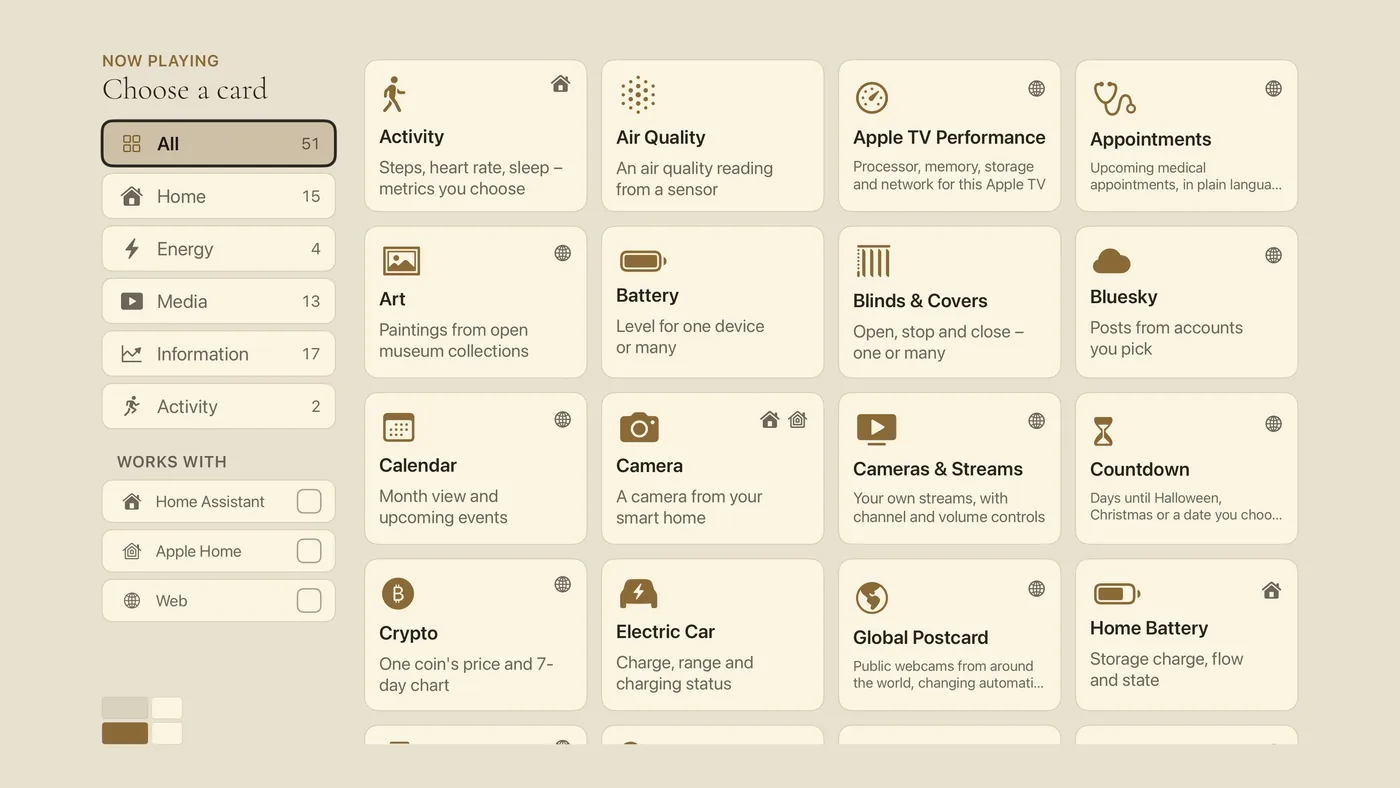Click the 'Posts from accounts you pick' description
Screen dimensions: 1400x788
click(1167, 338)
